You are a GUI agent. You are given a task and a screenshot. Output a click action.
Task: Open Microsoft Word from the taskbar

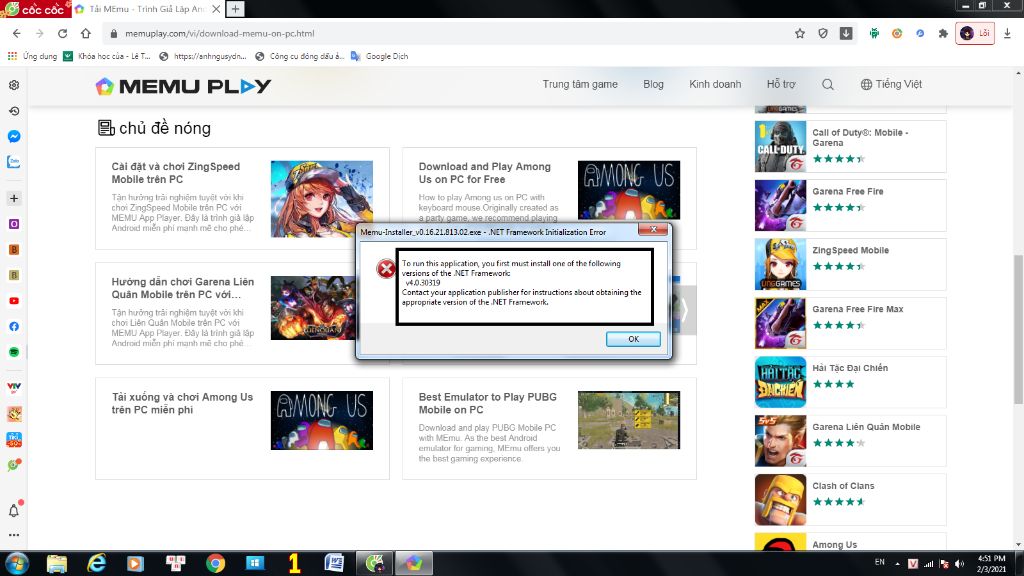tap(334, 563)
